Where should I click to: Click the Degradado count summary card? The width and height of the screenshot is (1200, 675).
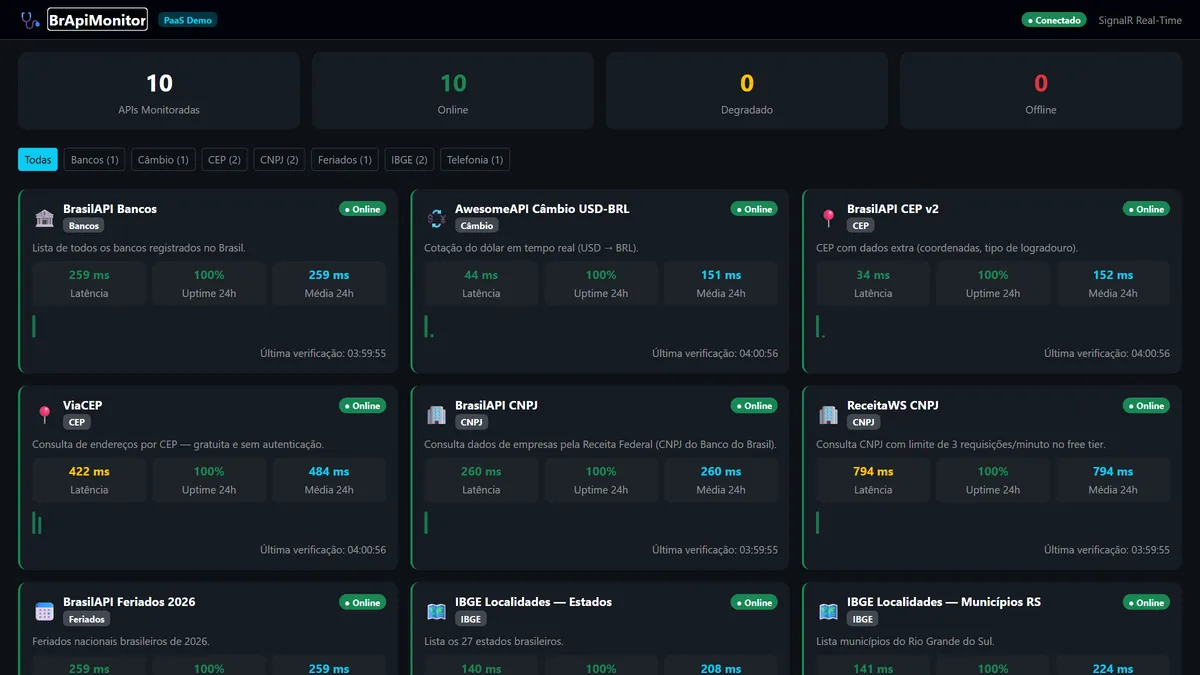point(747,91)
